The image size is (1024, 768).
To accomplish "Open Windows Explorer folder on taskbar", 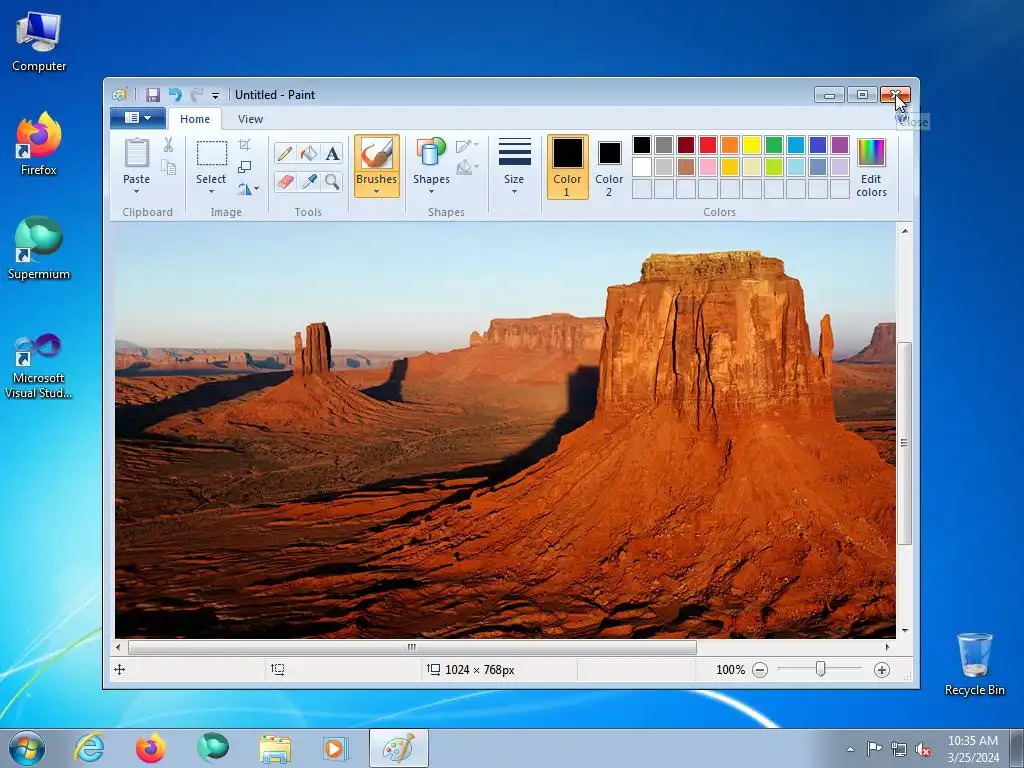I will click(x=275, y=748).
